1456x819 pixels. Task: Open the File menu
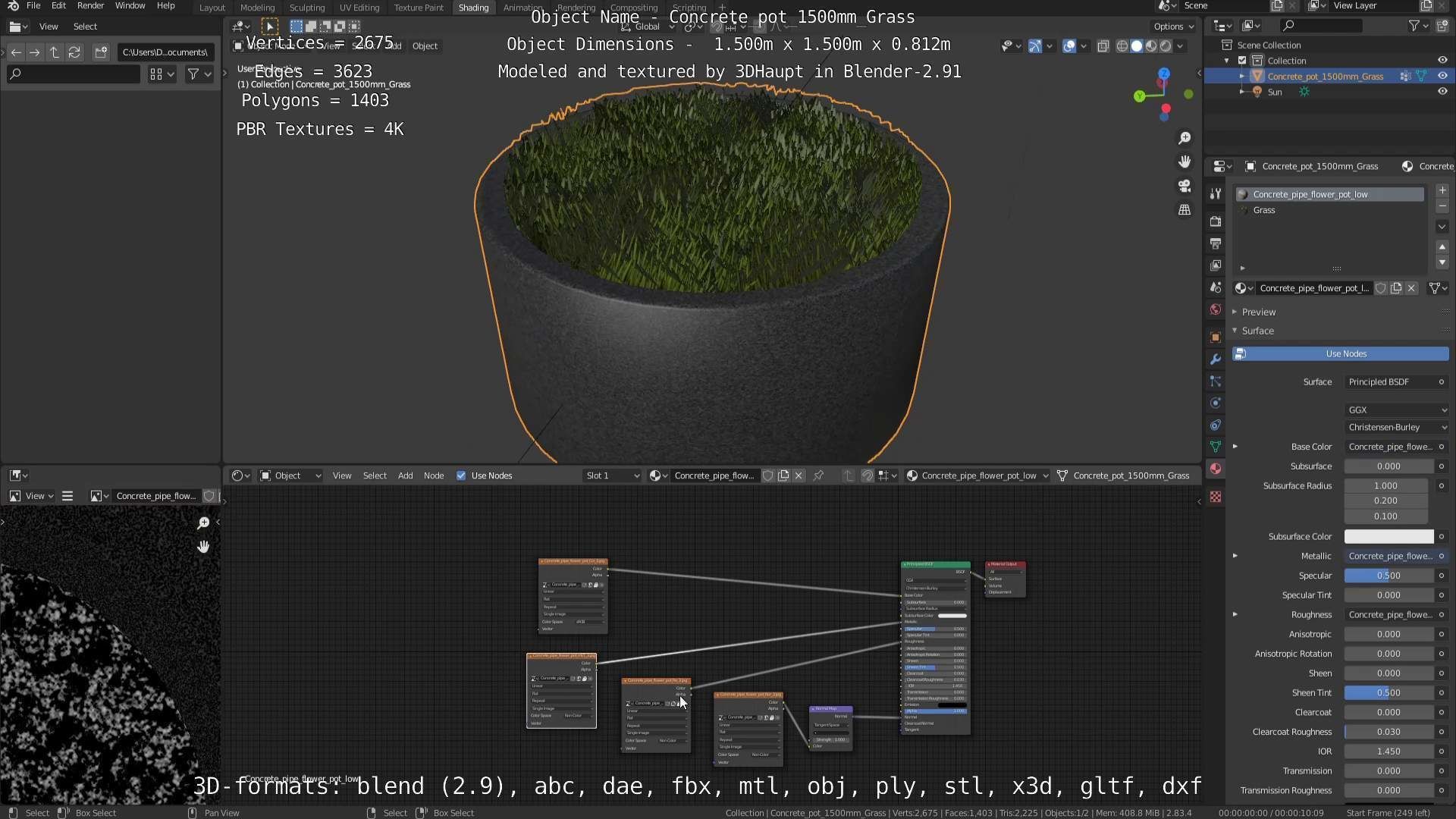(33, 6)
